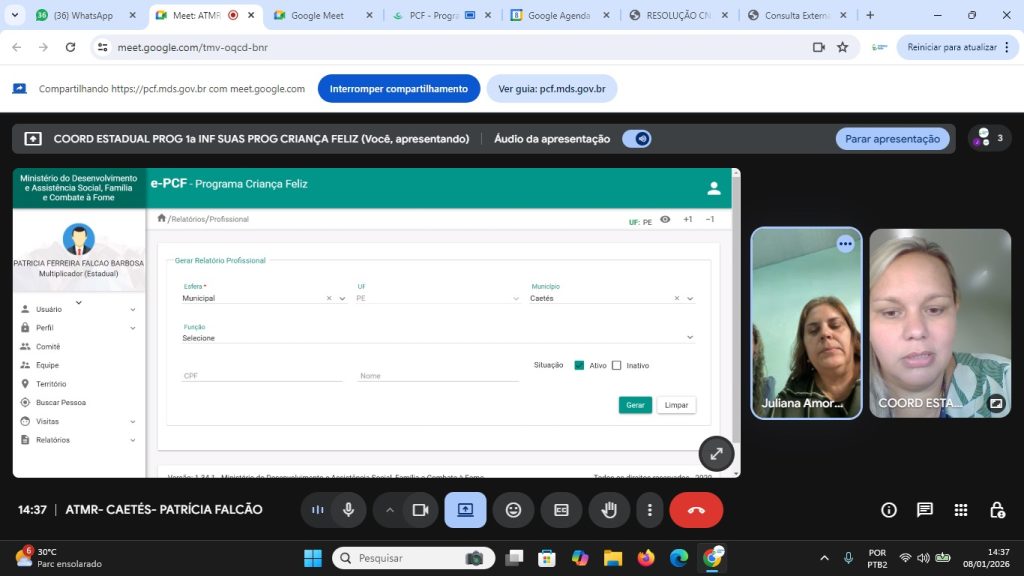1024x576 pixels.
Task: Open the meeting chat panel
Action: [925, 510]
